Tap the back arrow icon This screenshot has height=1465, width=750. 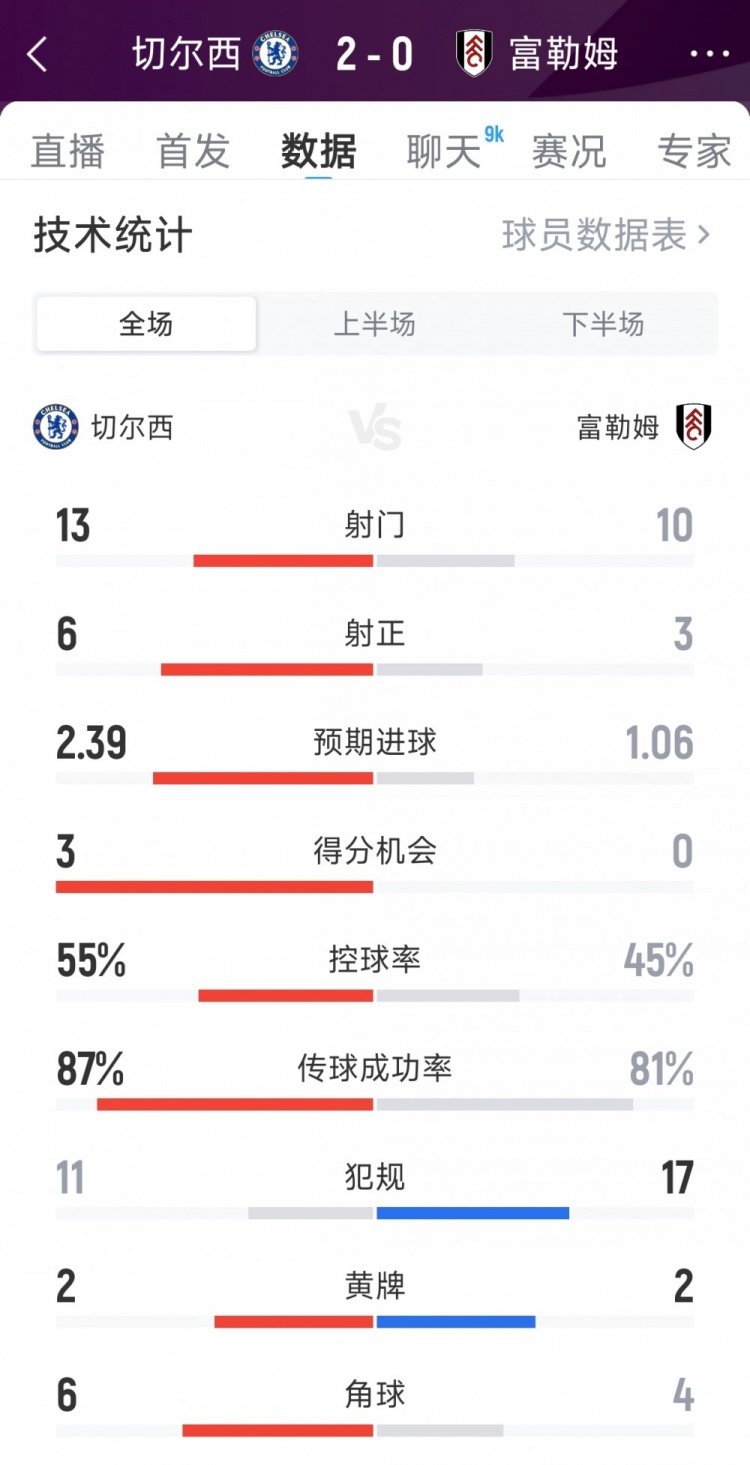click(38, 55)
